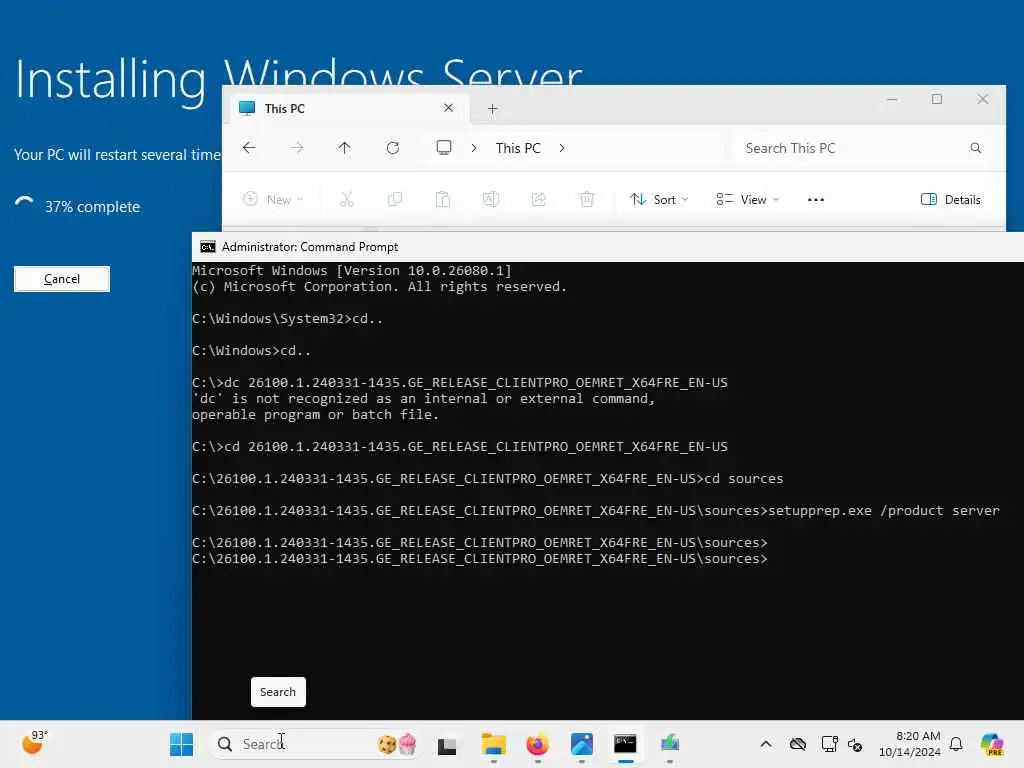Click the OneDrive cloud tray icon

(x=797, y=744)
